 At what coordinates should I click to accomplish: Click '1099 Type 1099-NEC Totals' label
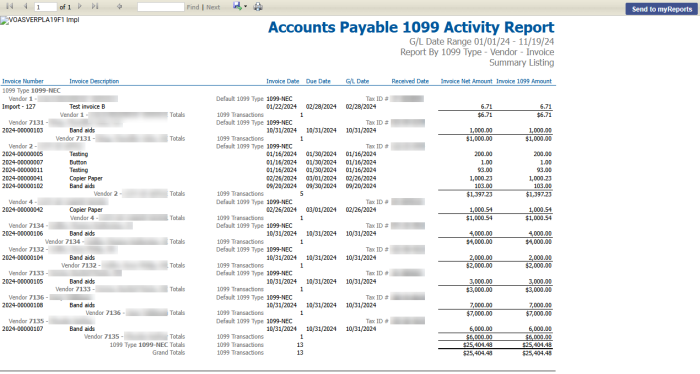pyautogui.click(x=147, y=345)
